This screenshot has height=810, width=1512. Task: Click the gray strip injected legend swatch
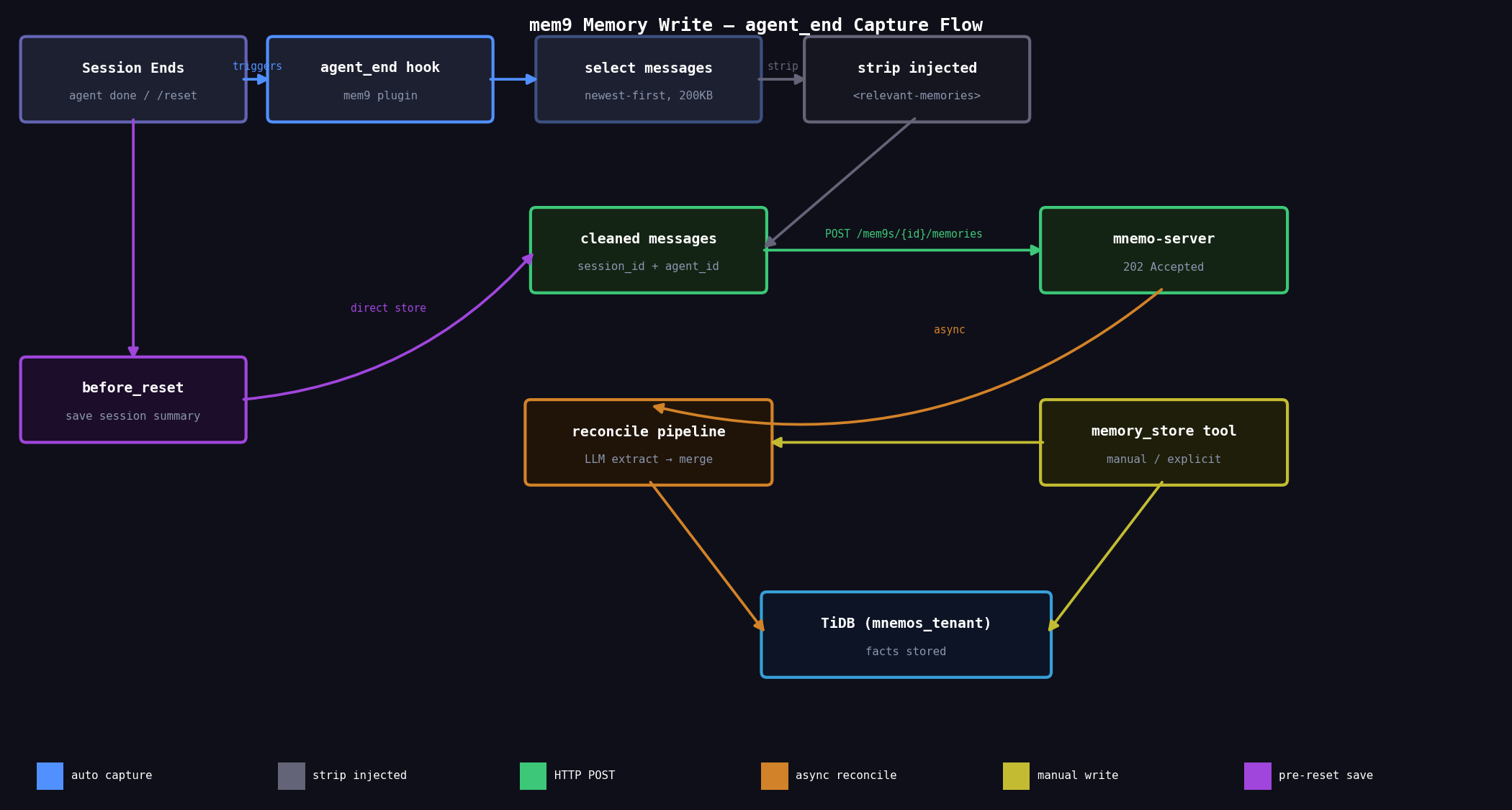click(x=291, y=775)
